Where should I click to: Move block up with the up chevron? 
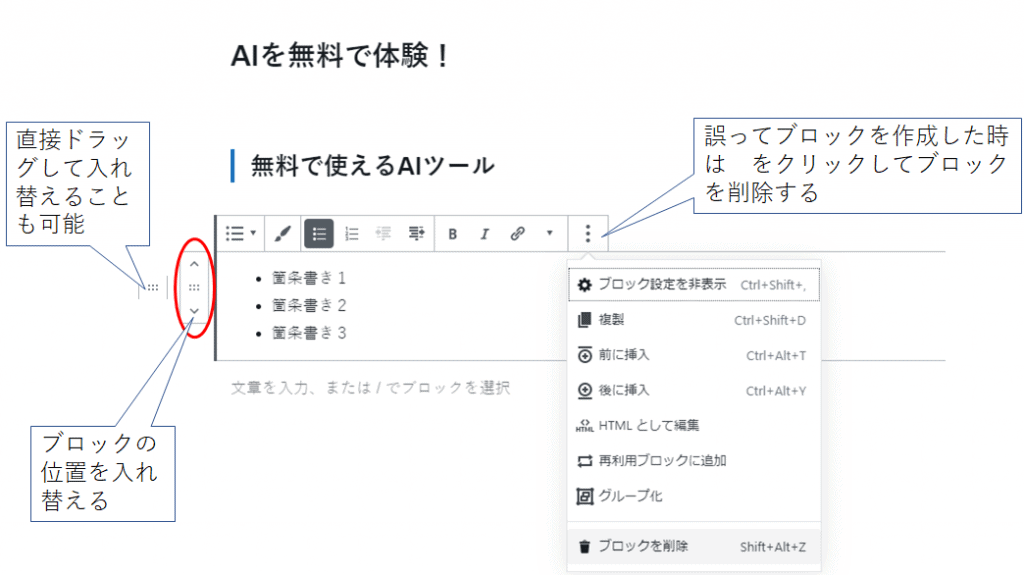(x=194, y=264)
